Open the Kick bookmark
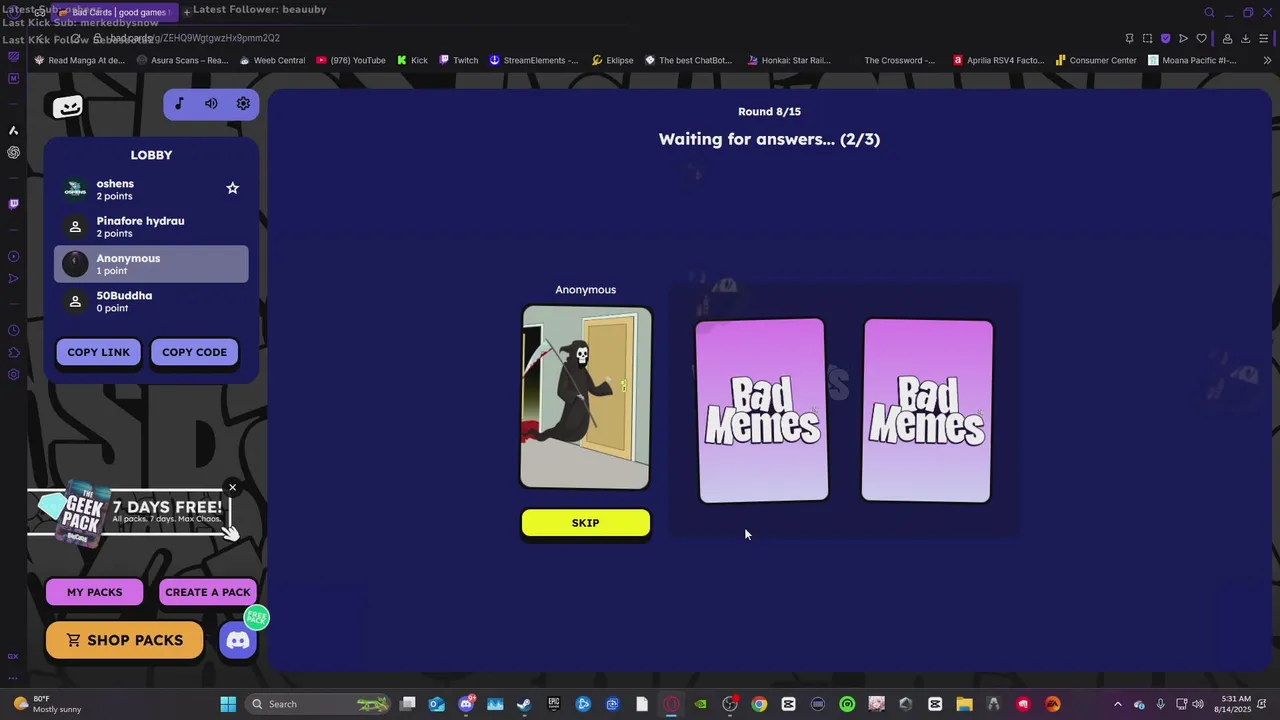This screenshot has height=720, width=1280. (x=412, y=60)
